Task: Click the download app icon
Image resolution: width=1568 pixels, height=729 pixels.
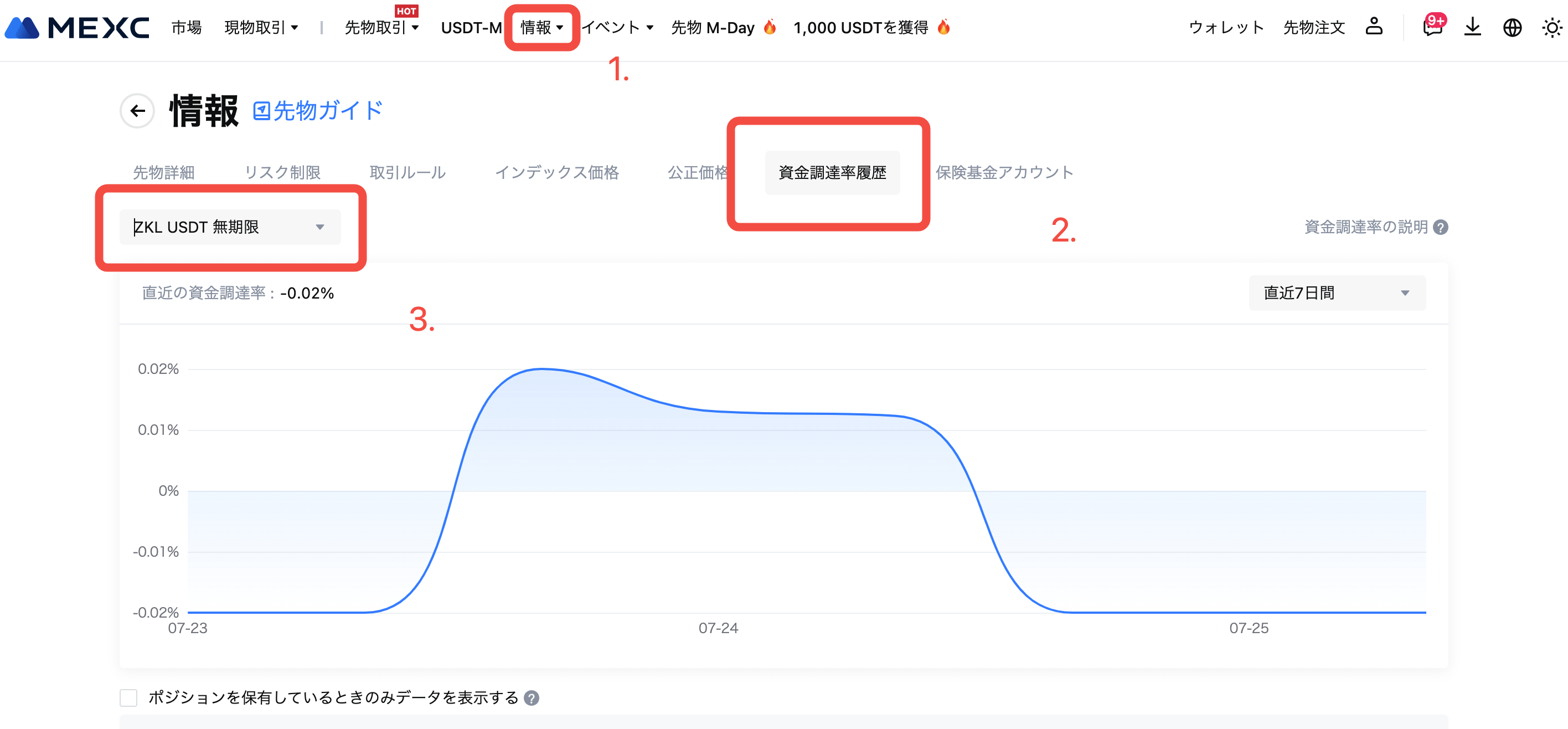Action: 1472,27
